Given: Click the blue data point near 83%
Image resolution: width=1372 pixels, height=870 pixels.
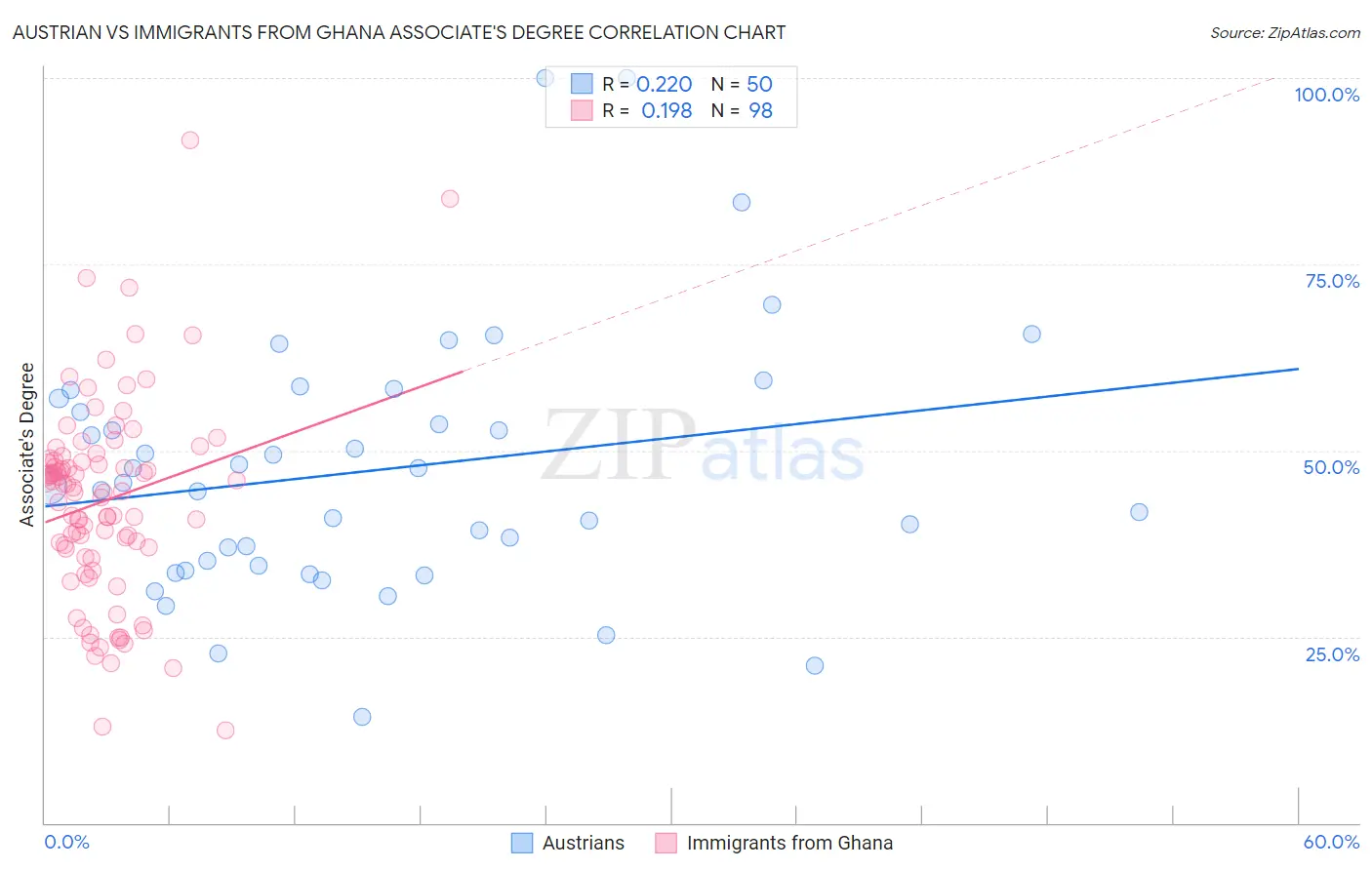Looking at the screenshot, I should [x=742, y=203].
